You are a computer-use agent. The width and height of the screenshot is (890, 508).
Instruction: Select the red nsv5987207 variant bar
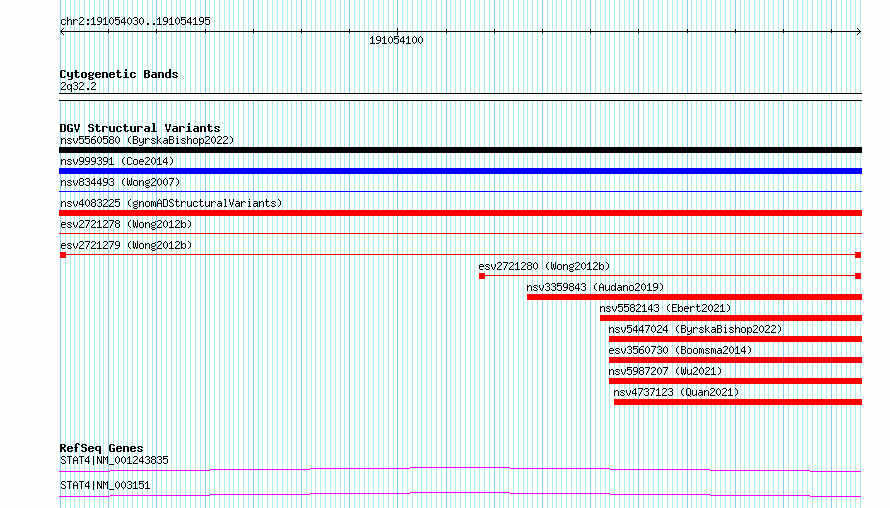pyautogui.click(x=736, y=381)
